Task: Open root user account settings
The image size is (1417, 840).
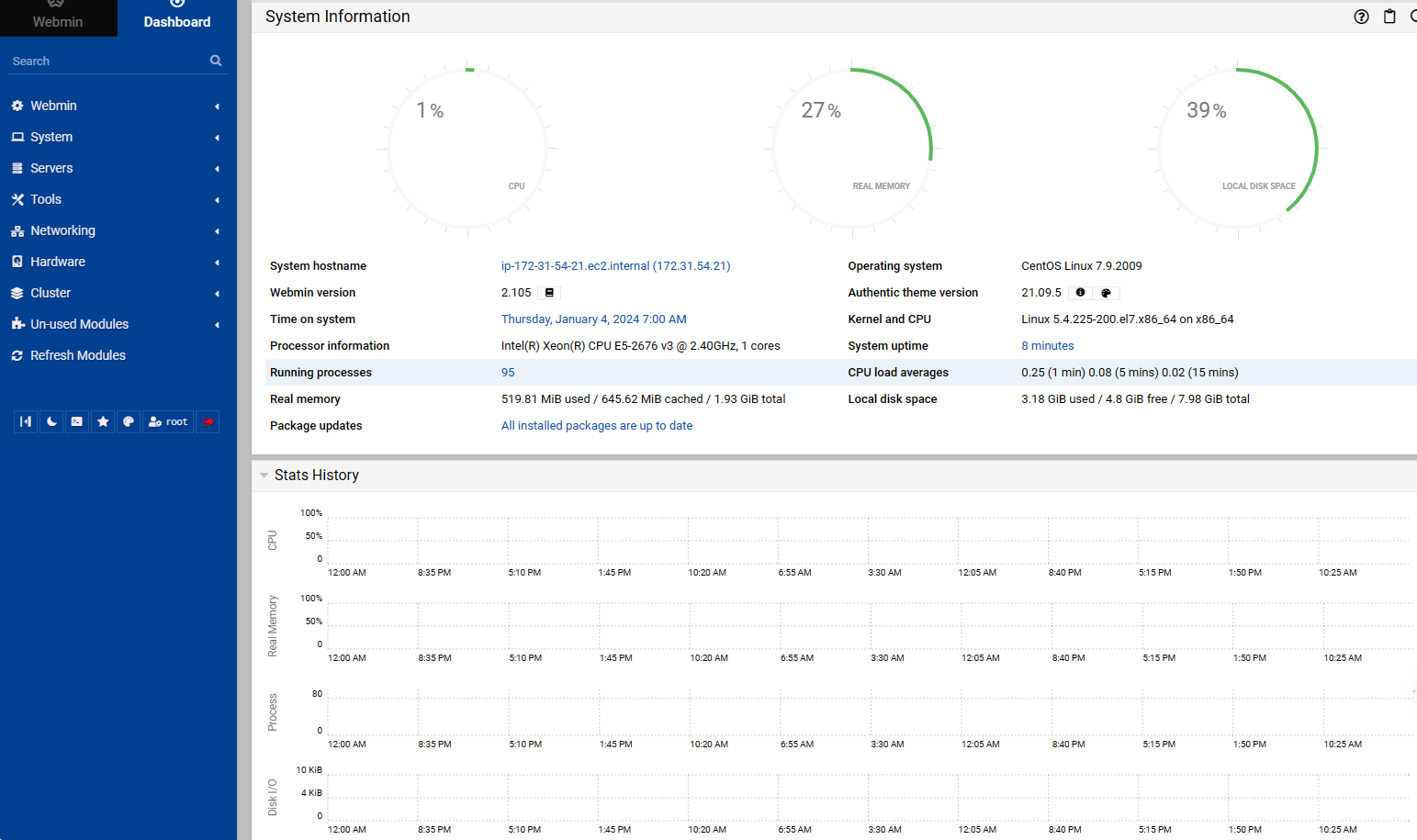Action: 168,421
